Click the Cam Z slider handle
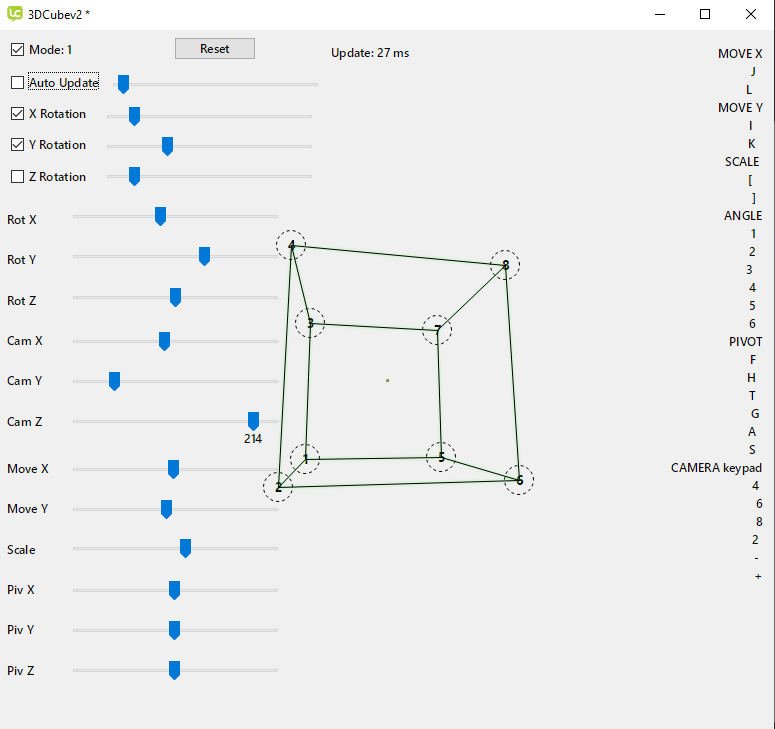The height and width of the screenshot is (729, 775). tap(253, 420)
